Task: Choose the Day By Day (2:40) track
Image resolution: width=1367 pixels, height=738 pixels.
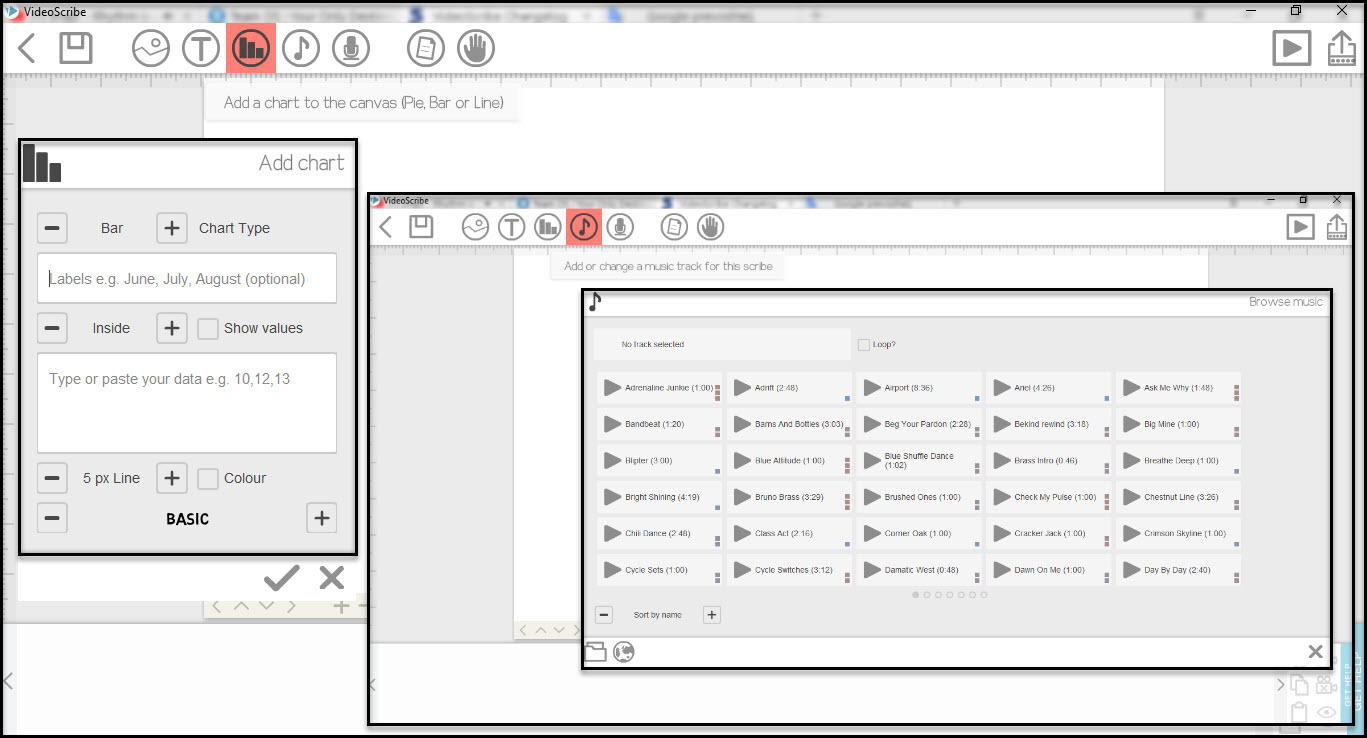Action: (1178, 570)
